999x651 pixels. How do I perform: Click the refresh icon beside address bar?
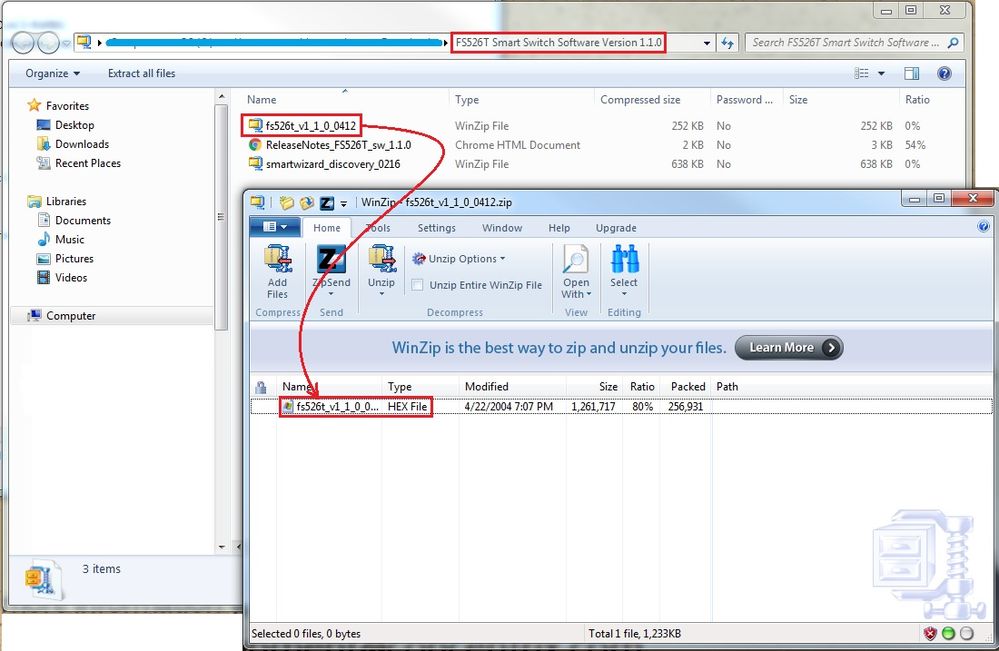coord(728,43)
